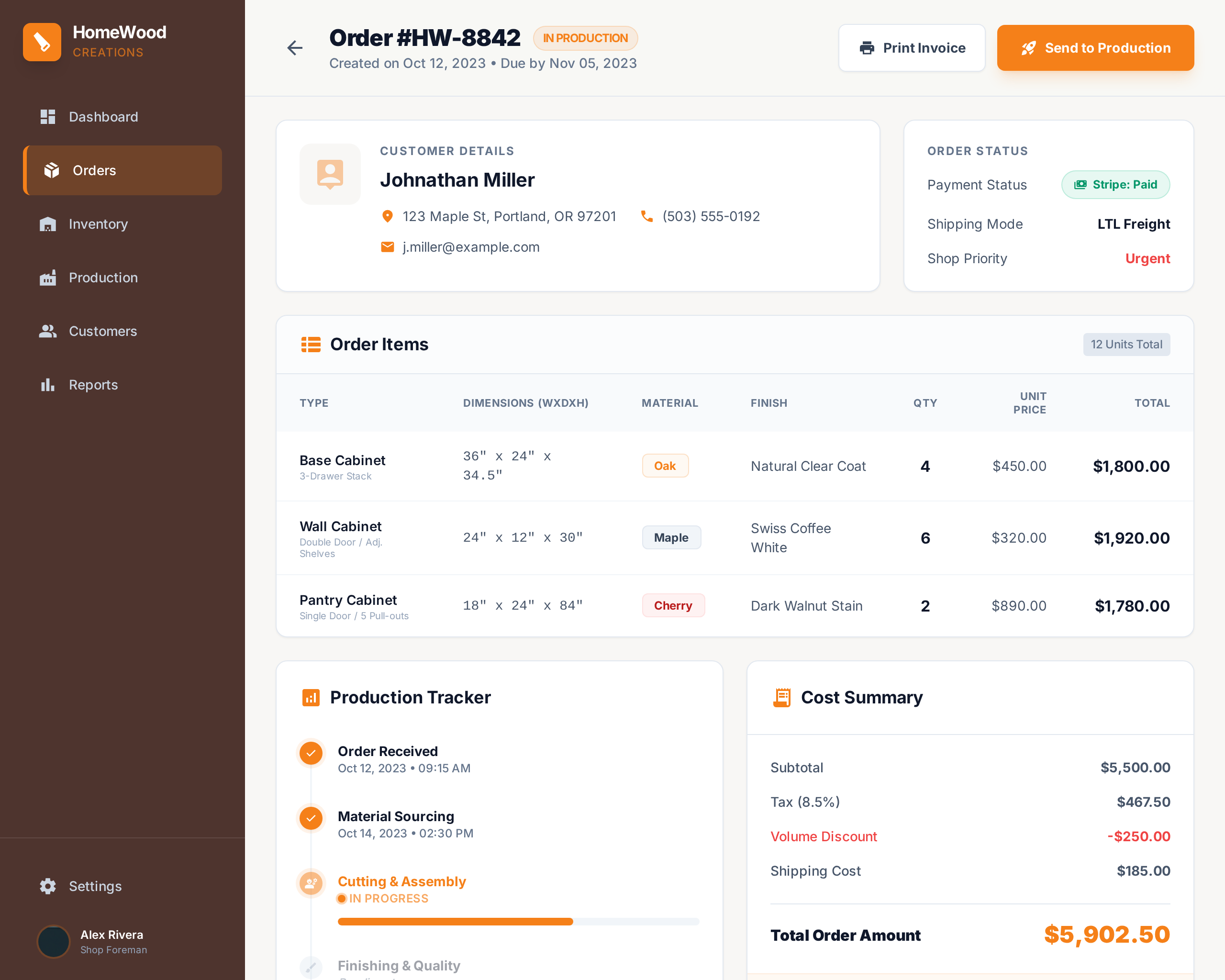Click the HomeWood Creations logo icon
The height and width of the screenshot is (980, 1225).
pyautogui.click(x=42, y=42)
